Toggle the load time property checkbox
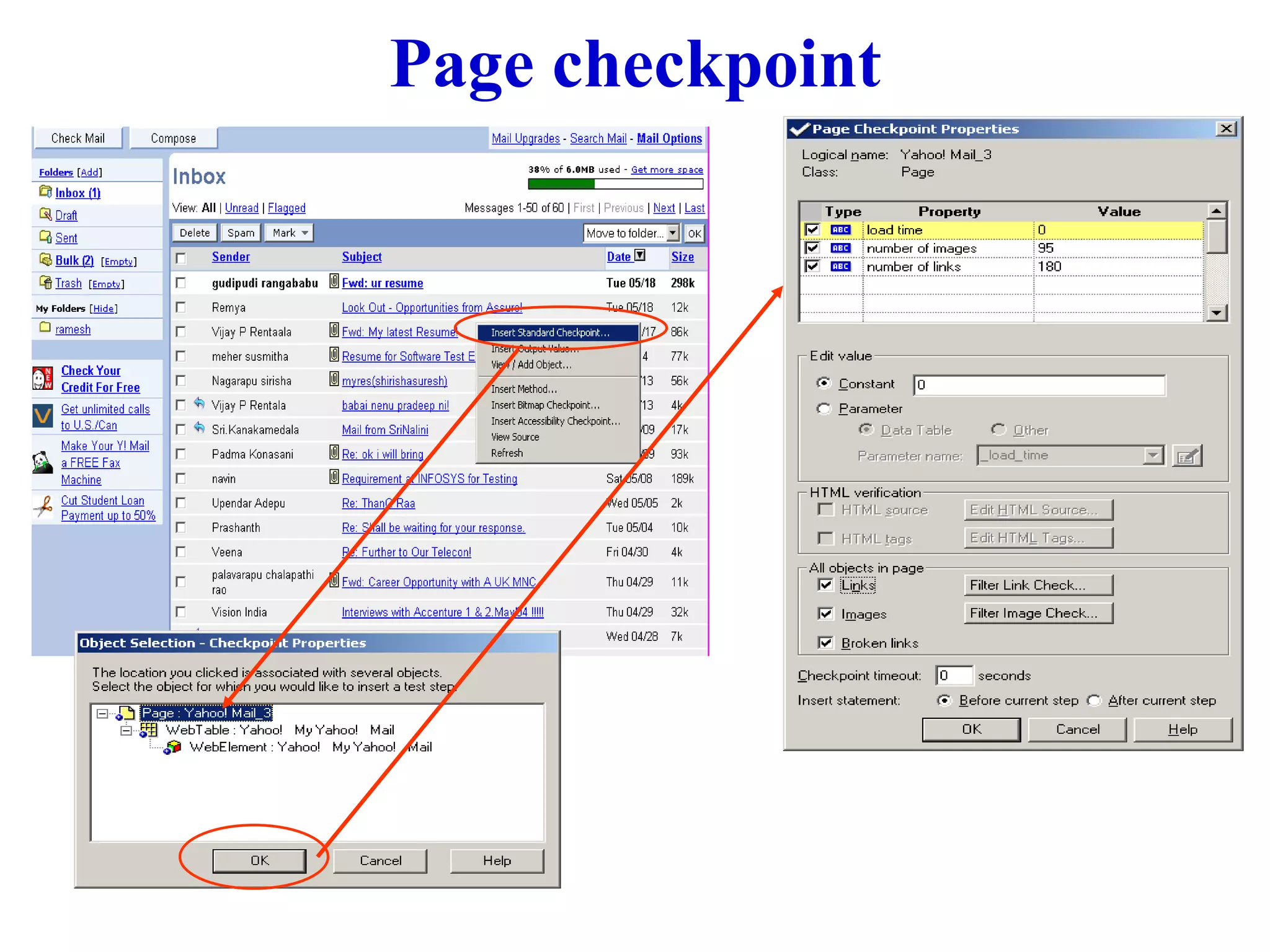Image resolution: width=1270 pixels, height=952 pixels. pos(812,230)
